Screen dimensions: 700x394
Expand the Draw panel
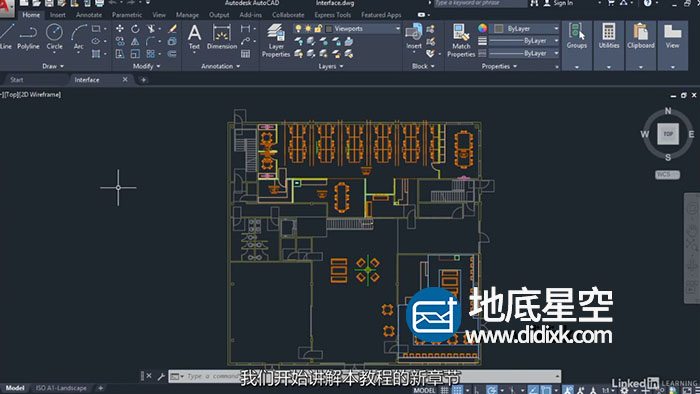53,66
